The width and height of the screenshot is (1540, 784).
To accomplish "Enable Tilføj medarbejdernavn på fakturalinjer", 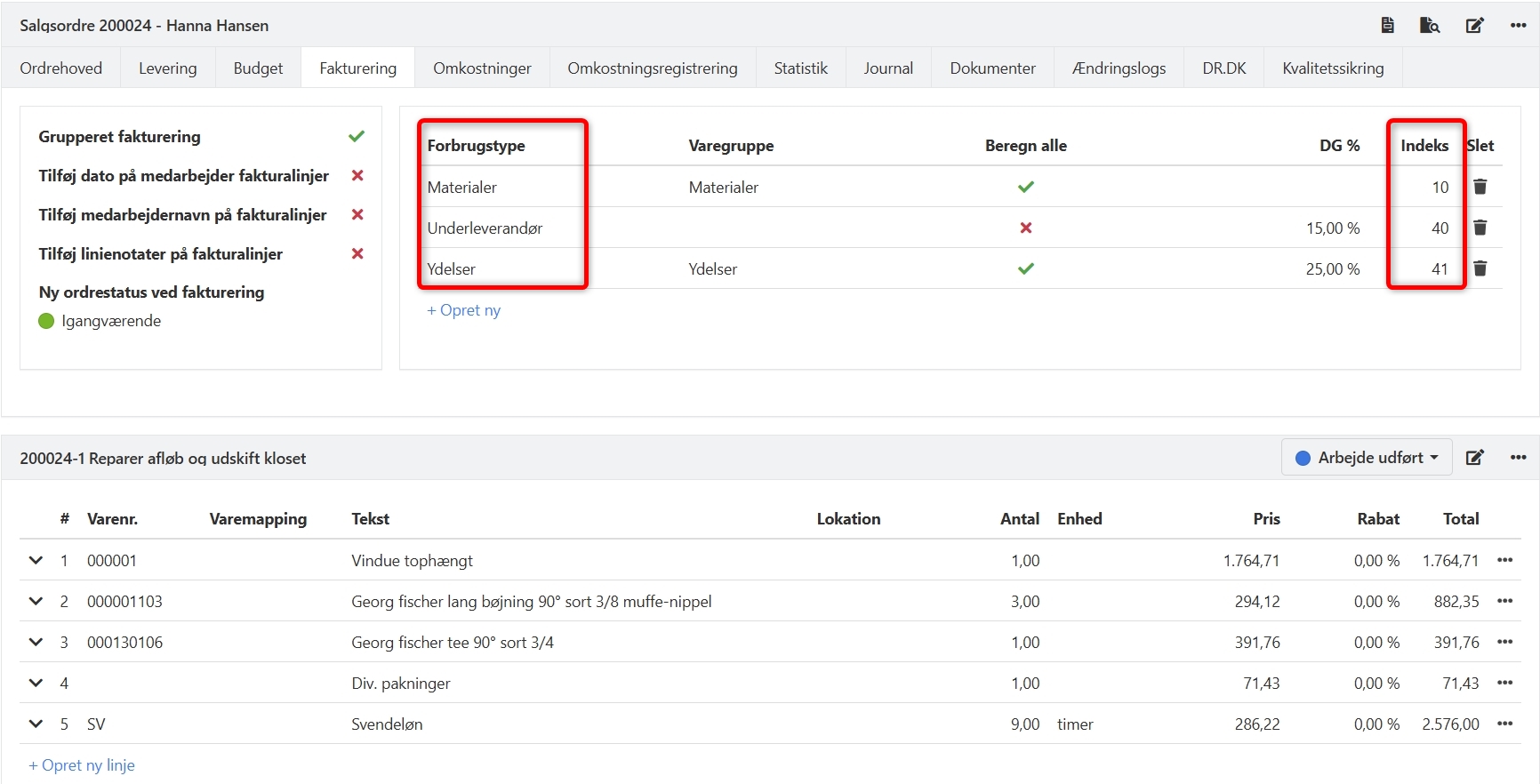I will 357,215.
